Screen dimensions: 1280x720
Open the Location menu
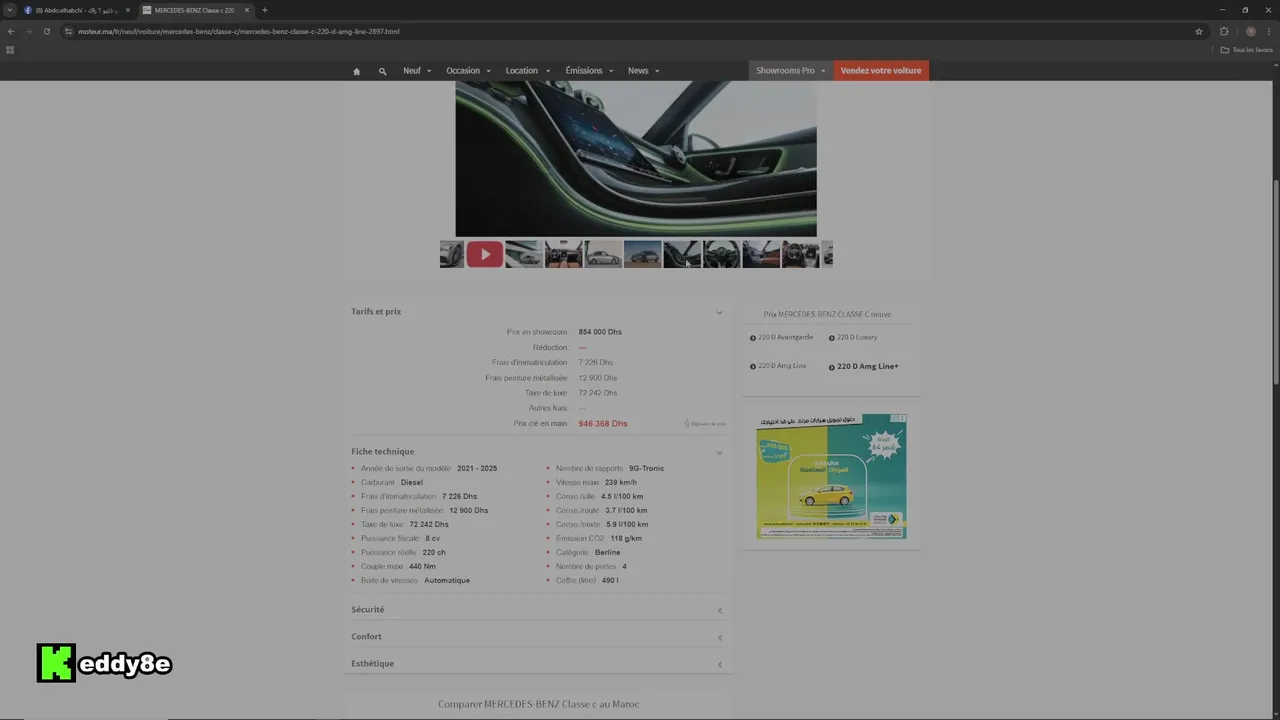527,71
